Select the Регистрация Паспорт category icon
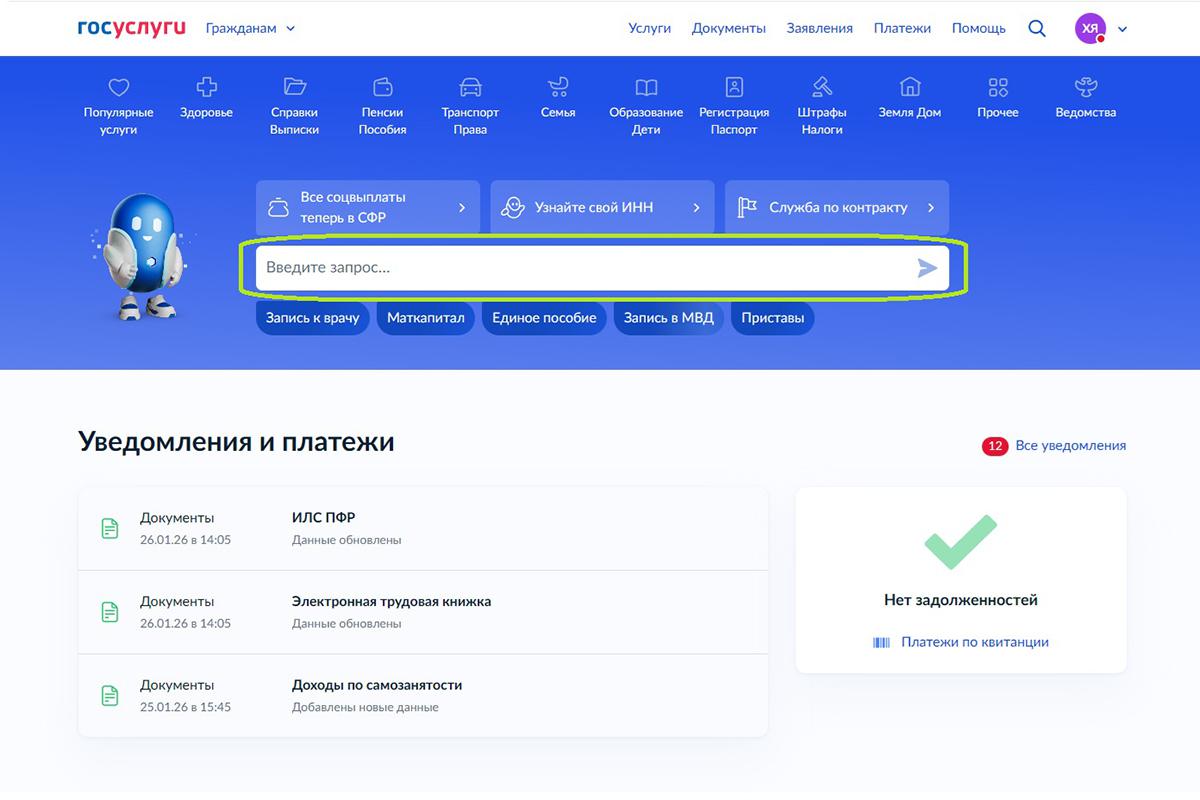This screenshot has width=1200, height=800. point(734,88)
